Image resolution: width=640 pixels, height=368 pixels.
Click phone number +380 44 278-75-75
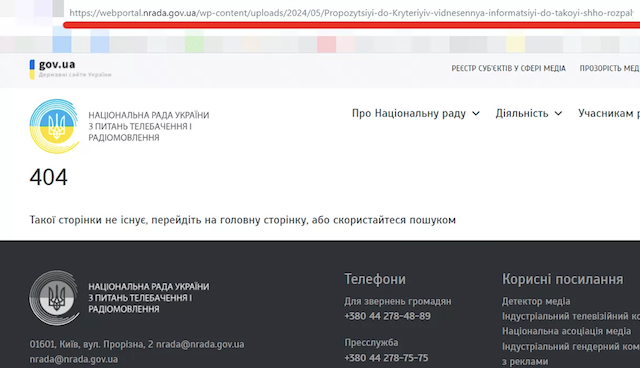point(386,358)
